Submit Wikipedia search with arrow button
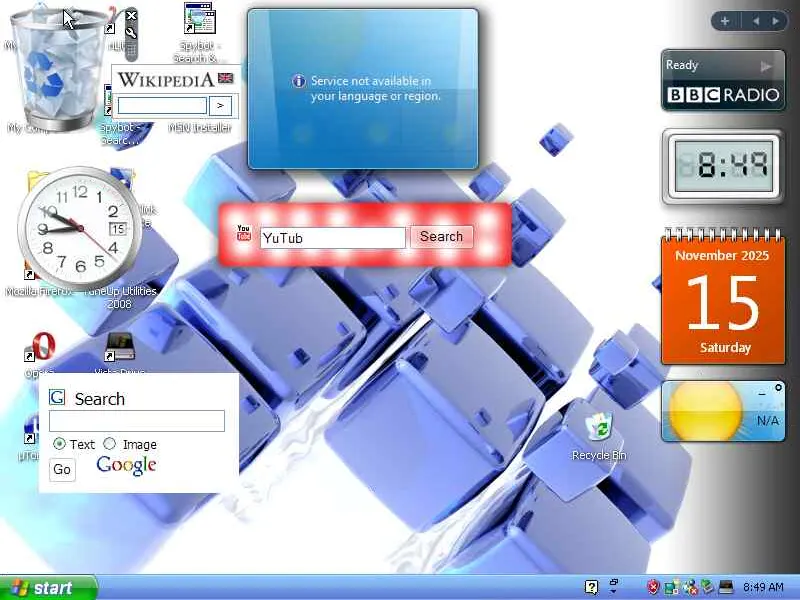Image resolution: width=800 pixels, height=600 pixels. tap(220, 106)
